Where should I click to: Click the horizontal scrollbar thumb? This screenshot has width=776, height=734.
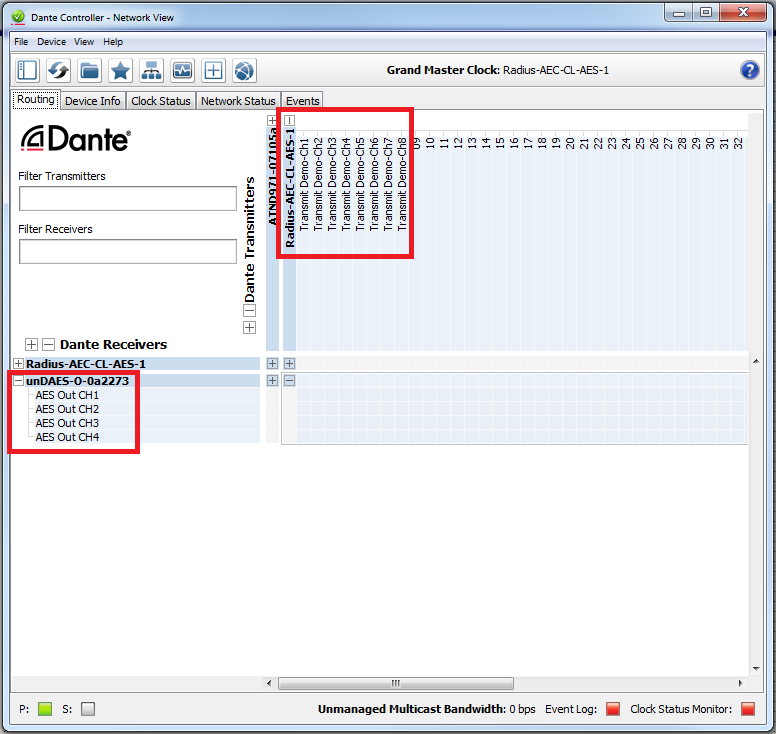(396, 684)
